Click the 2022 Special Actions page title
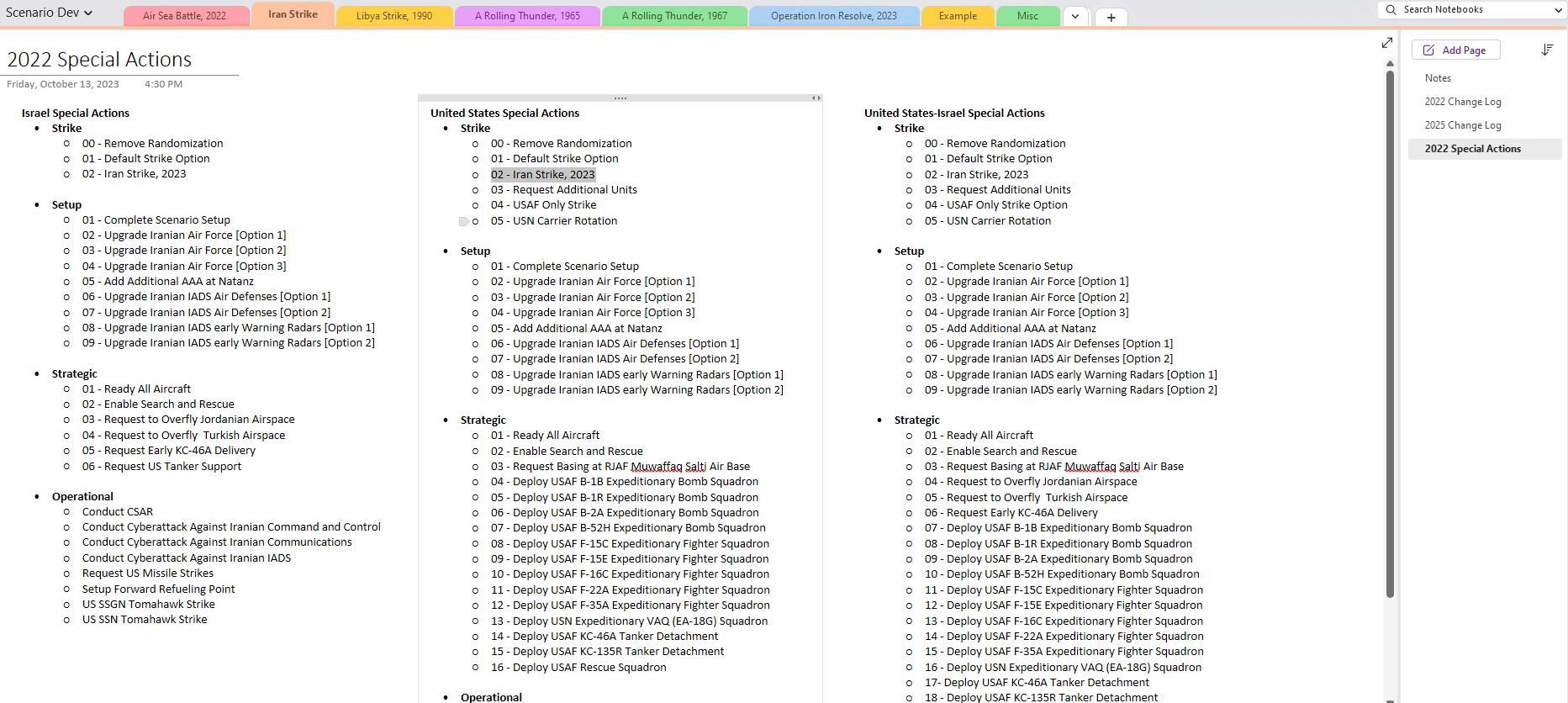The height and width of the screenshot is (703, 1568). (99, 60)
